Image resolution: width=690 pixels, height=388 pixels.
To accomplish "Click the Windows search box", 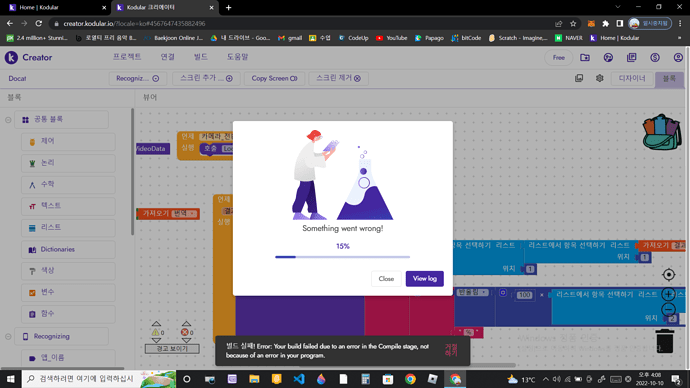I will (x=99, y=379).
